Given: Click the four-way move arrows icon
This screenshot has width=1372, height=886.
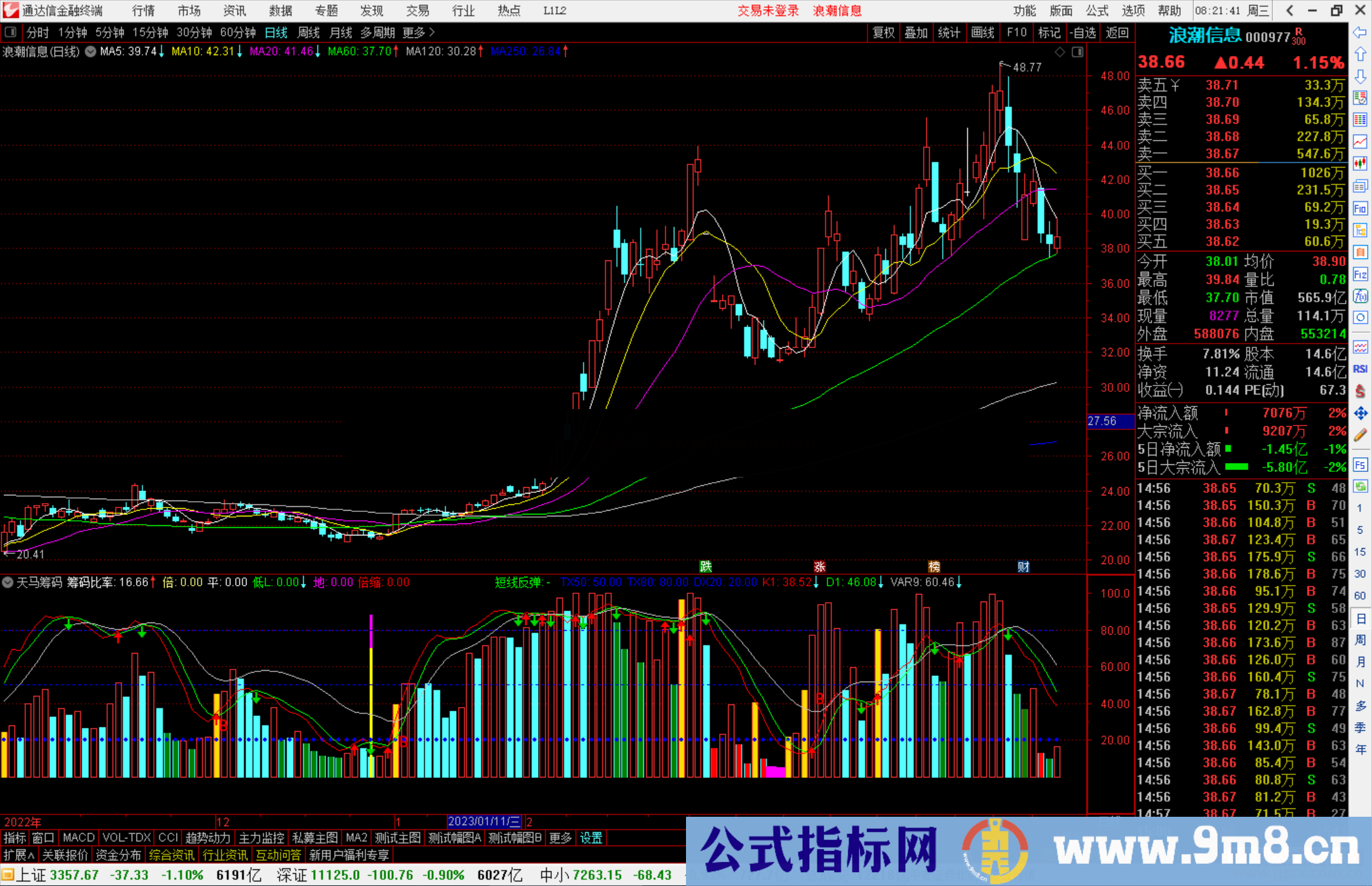Looking at the screenshot, I should pyautogui.click(x=1360, y=413).
